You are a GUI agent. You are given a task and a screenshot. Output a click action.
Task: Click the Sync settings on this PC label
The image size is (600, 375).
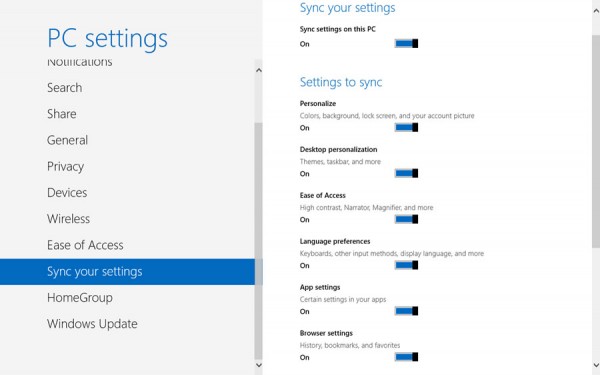[338, 29]
